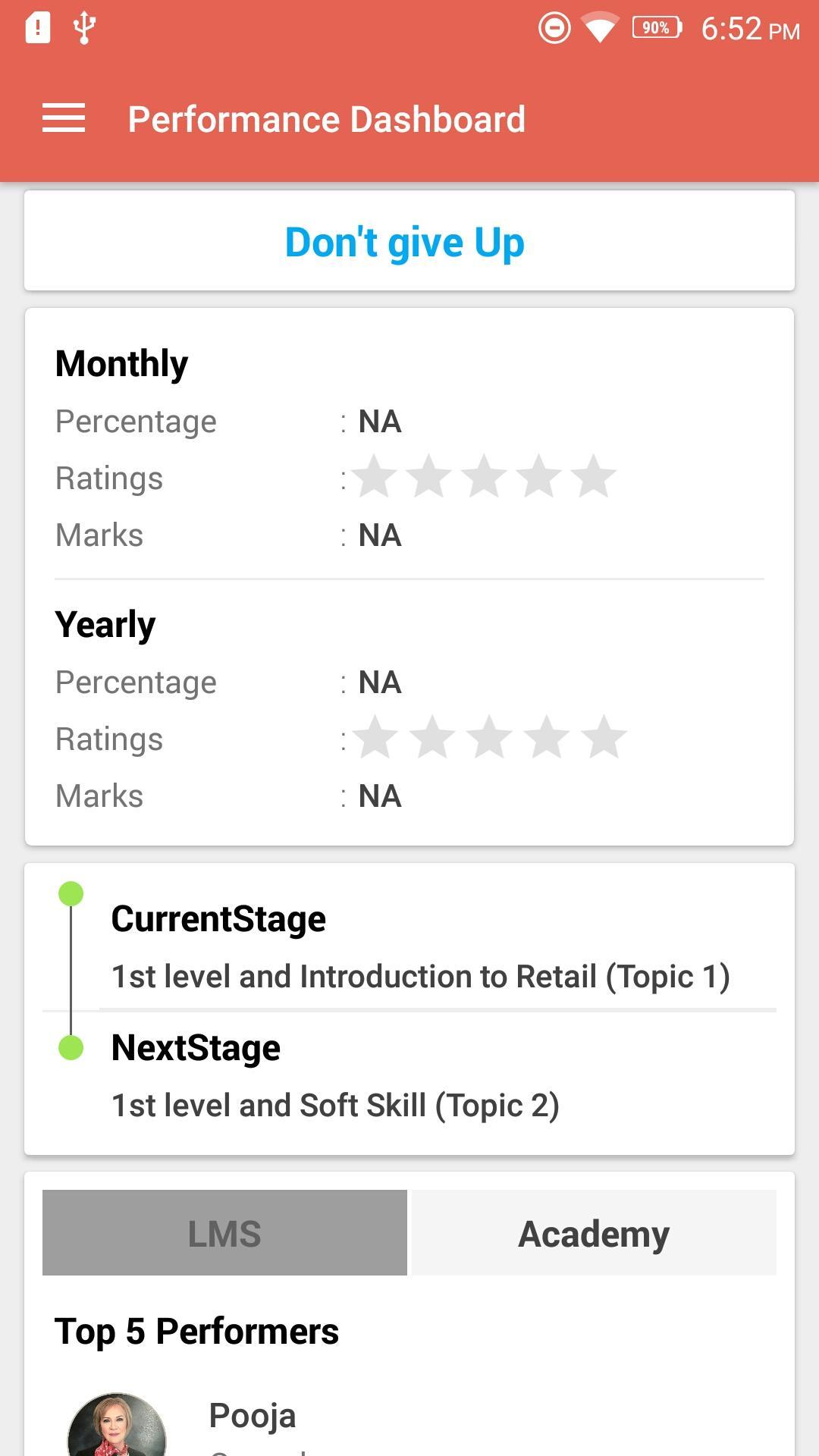
Task: Tap the first Monthly rating star
Action: coord(375,477)
